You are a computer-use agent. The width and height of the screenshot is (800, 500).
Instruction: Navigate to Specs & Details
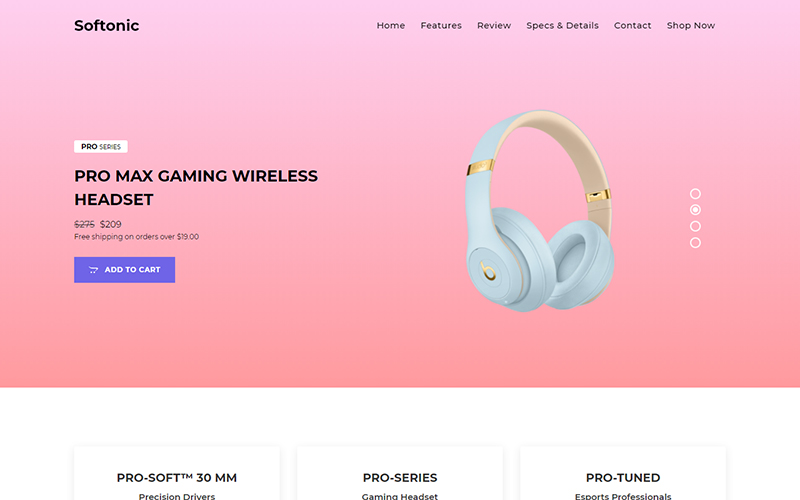click(x=562, y=26)
